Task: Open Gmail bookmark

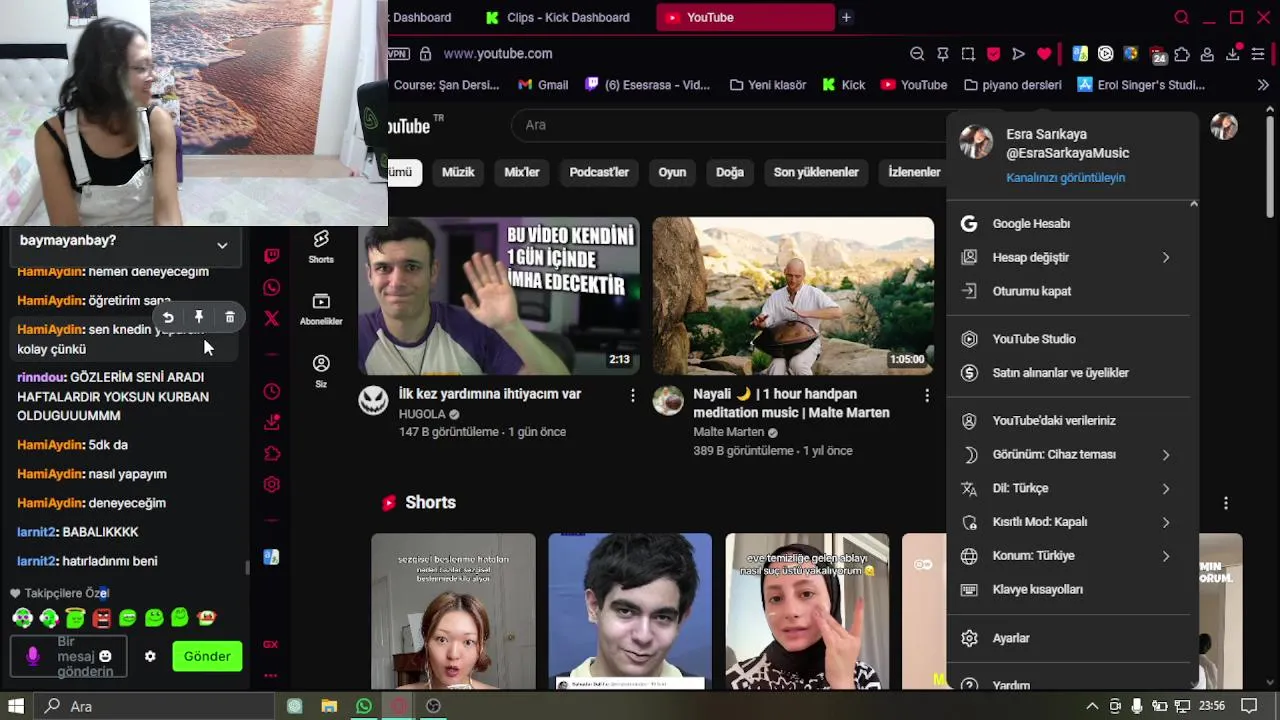Action: (543, 85)
